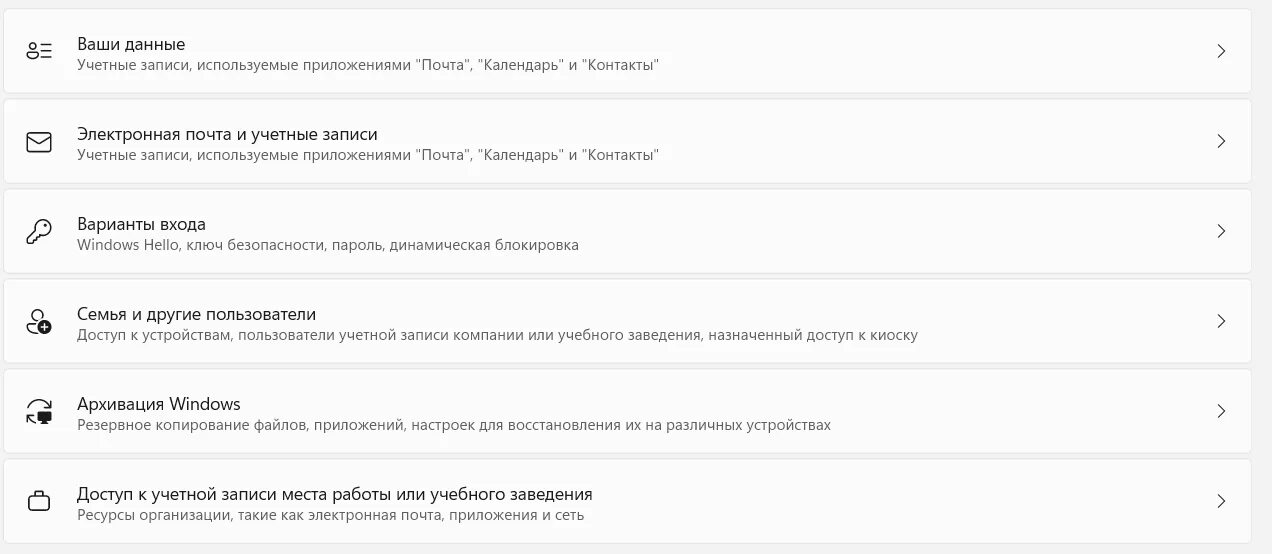Screen dimensions: 1272x554
Task: Click the Windows Hello, ключ безопасности description
Action: point(328,245)
